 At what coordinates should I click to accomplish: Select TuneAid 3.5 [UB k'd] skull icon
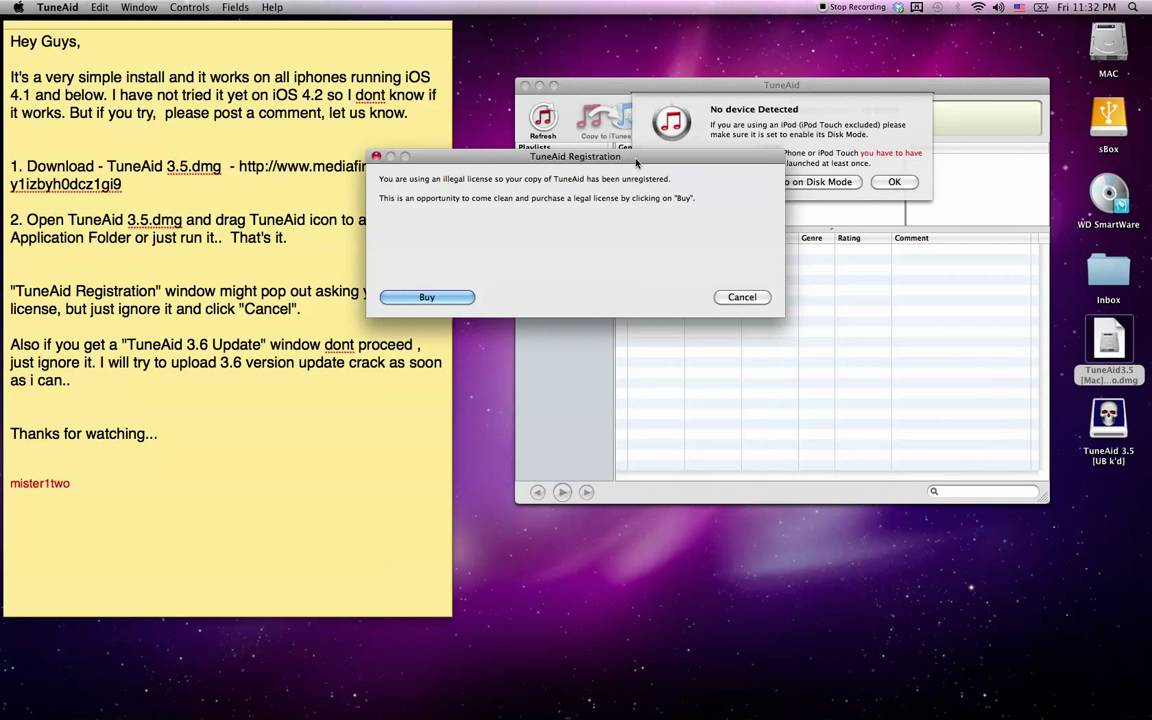(1108, 420)
